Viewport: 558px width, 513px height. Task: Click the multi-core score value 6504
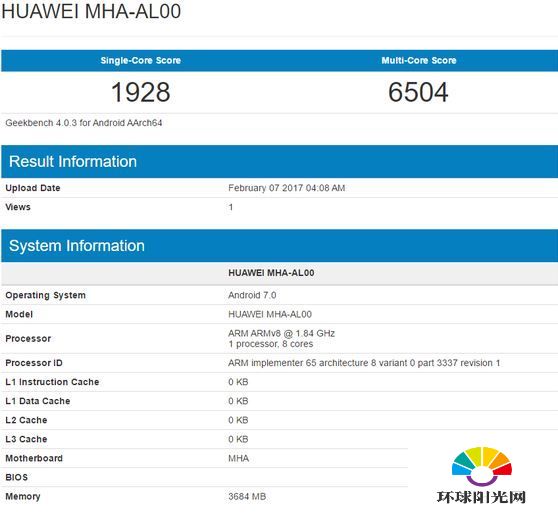[x=418, y=92]
